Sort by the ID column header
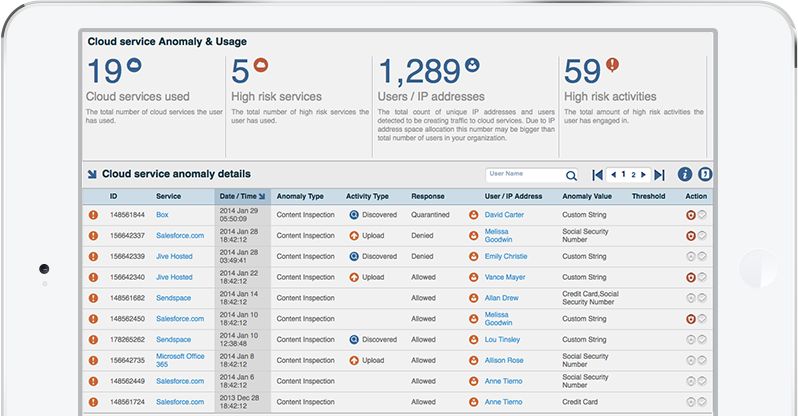This screenshot has height=416, width=798. click(x=113, y=196)
